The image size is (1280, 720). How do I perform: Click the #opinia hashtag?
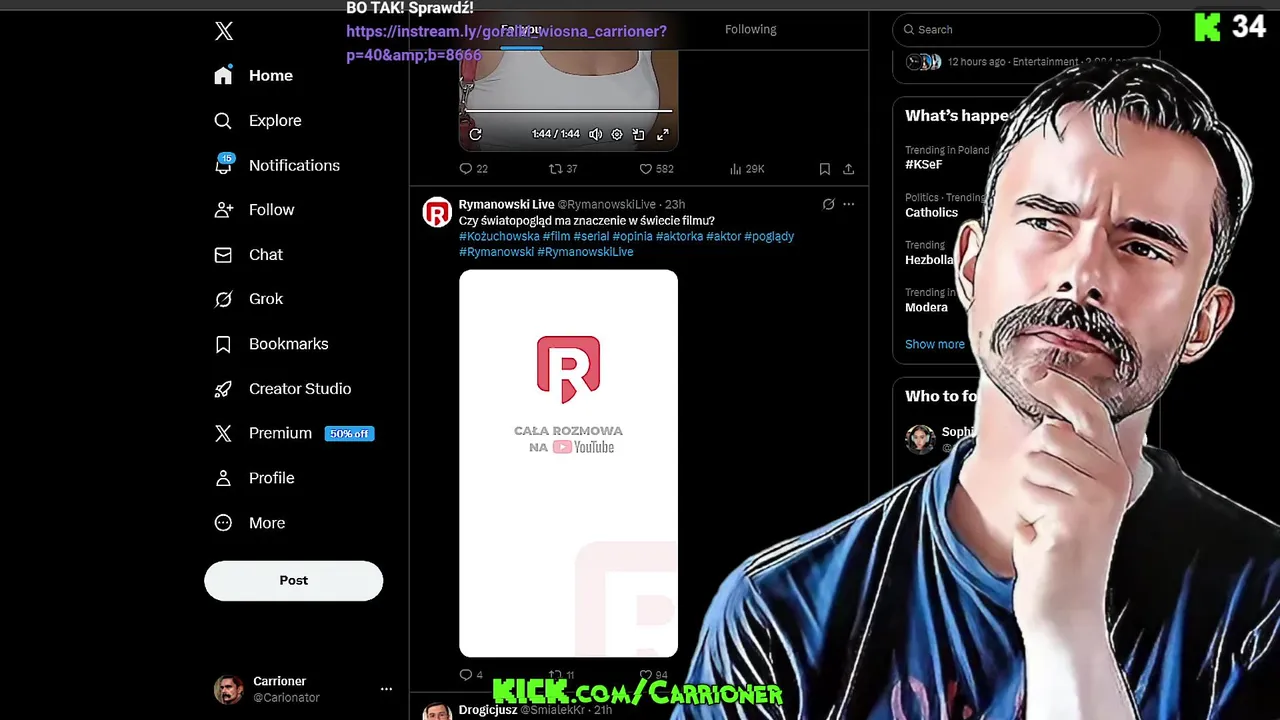pos(632,236)
